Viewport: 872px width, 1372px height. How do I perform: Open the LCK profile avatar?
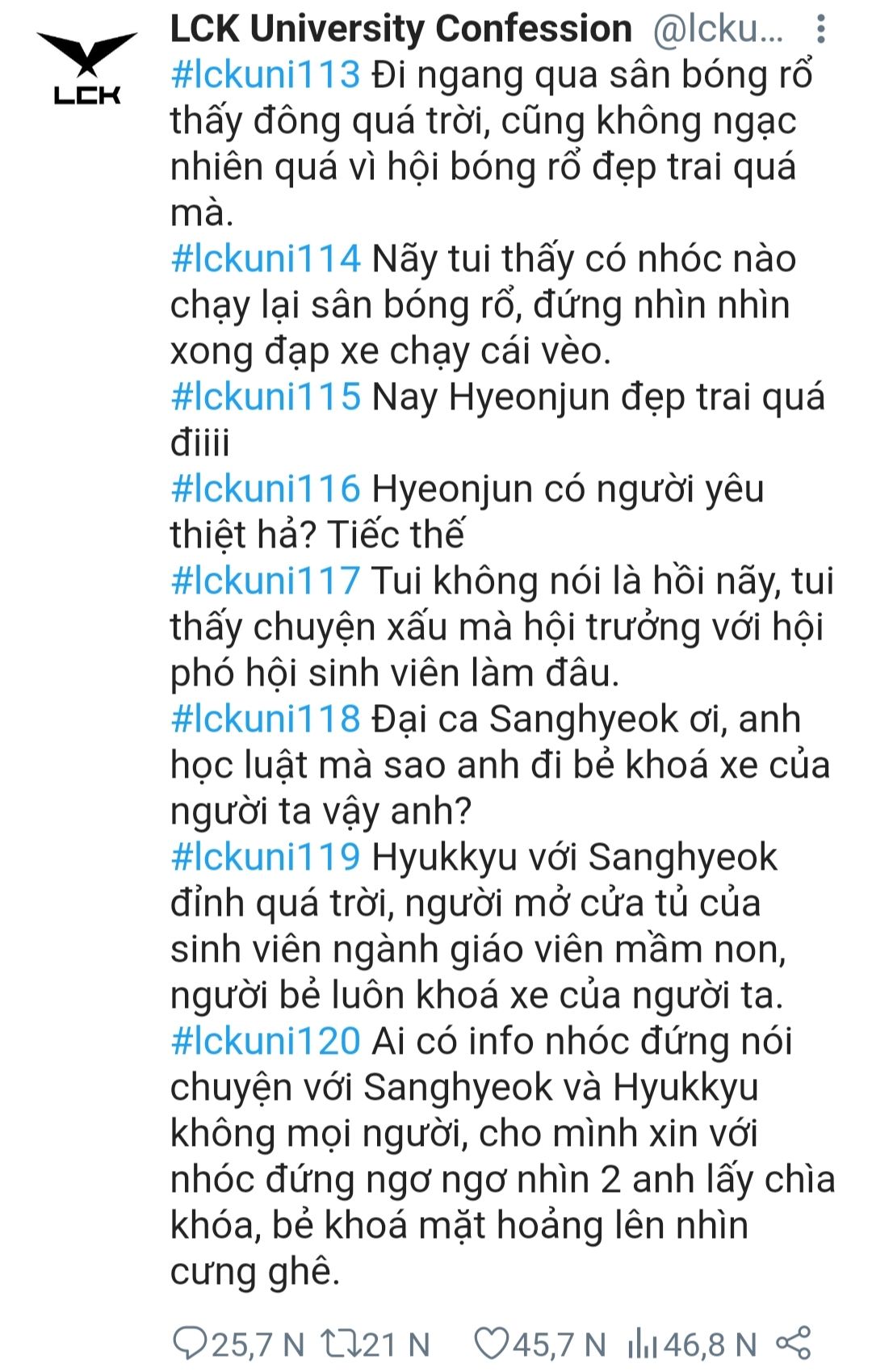coord(87,68)
